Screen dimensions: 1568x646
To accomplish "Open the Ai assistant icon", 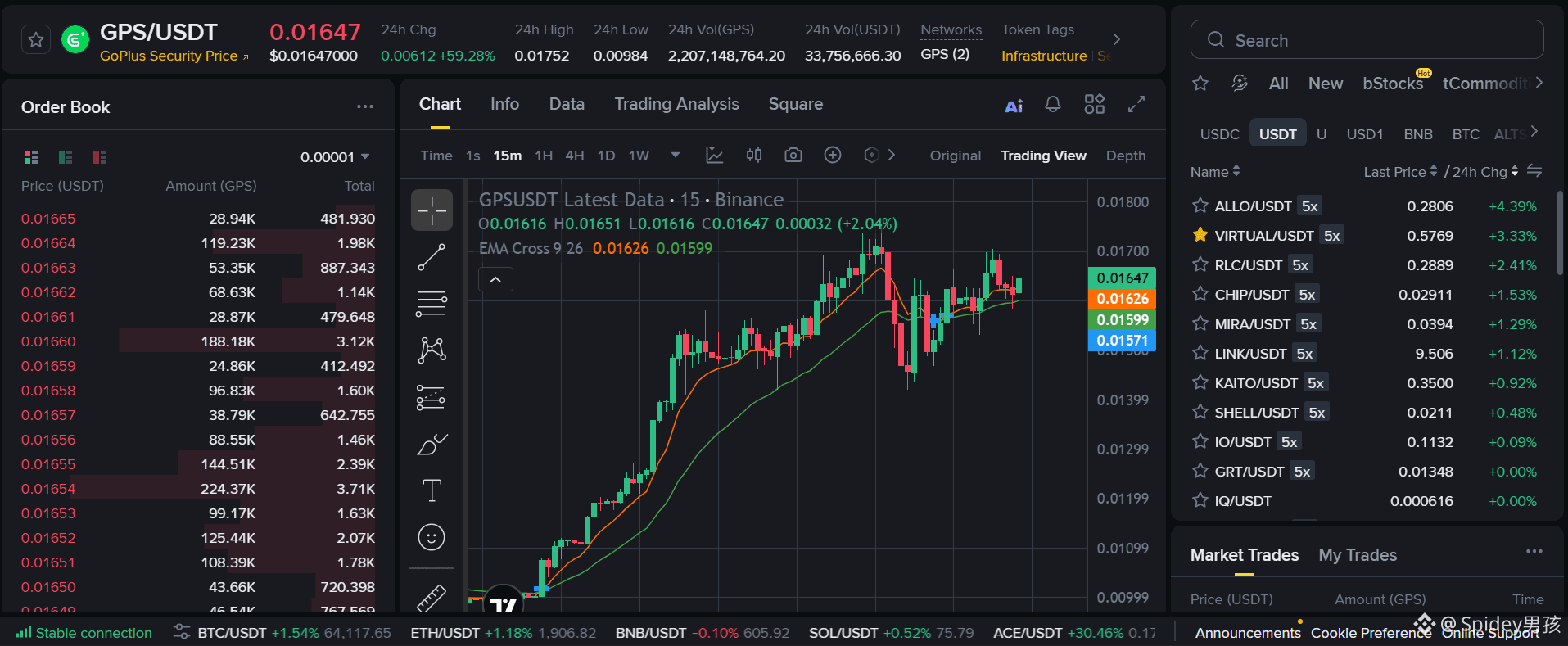I will (1014, 106).
